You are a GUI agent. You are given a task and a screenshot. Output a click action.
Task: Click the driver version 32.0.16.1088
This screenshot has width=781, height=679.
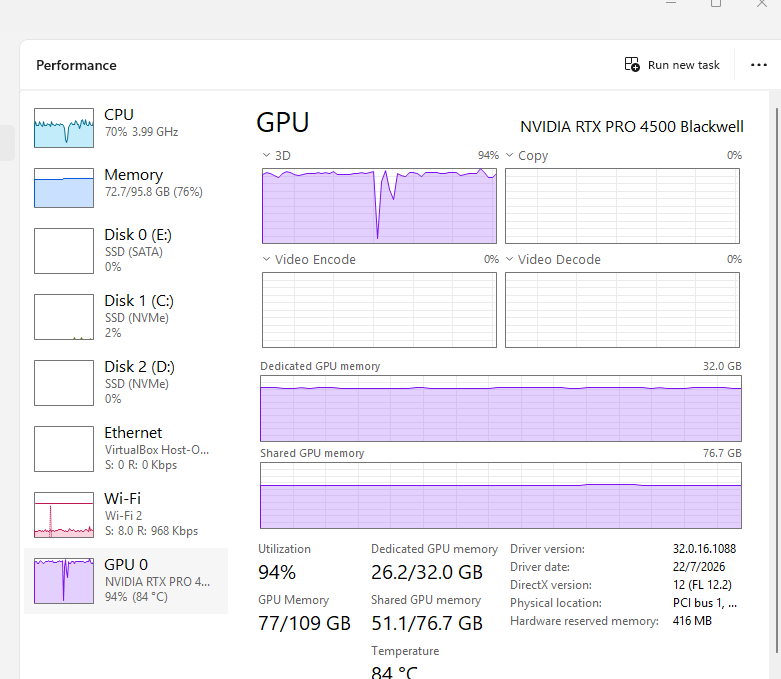pyautogui.click(x=704, y=548)
